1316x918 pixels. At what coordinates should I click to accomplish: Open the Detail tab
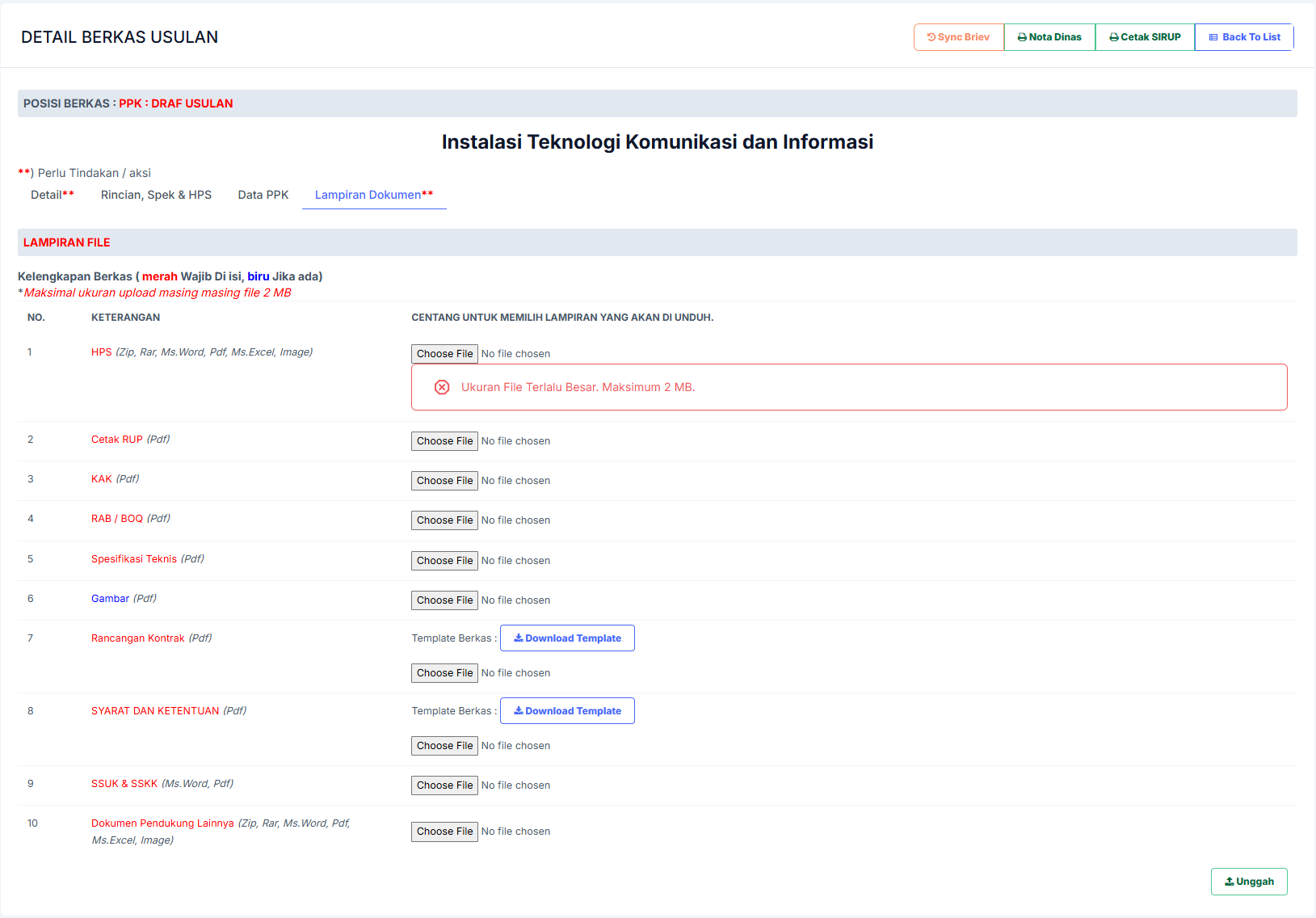tap(52, 195)
